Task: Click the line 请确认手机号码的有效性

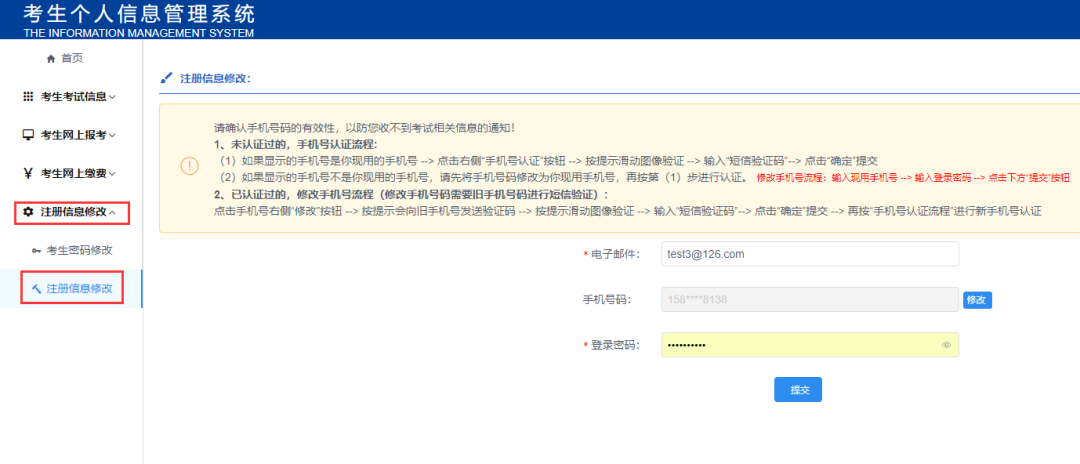Action: pos(364,128)
